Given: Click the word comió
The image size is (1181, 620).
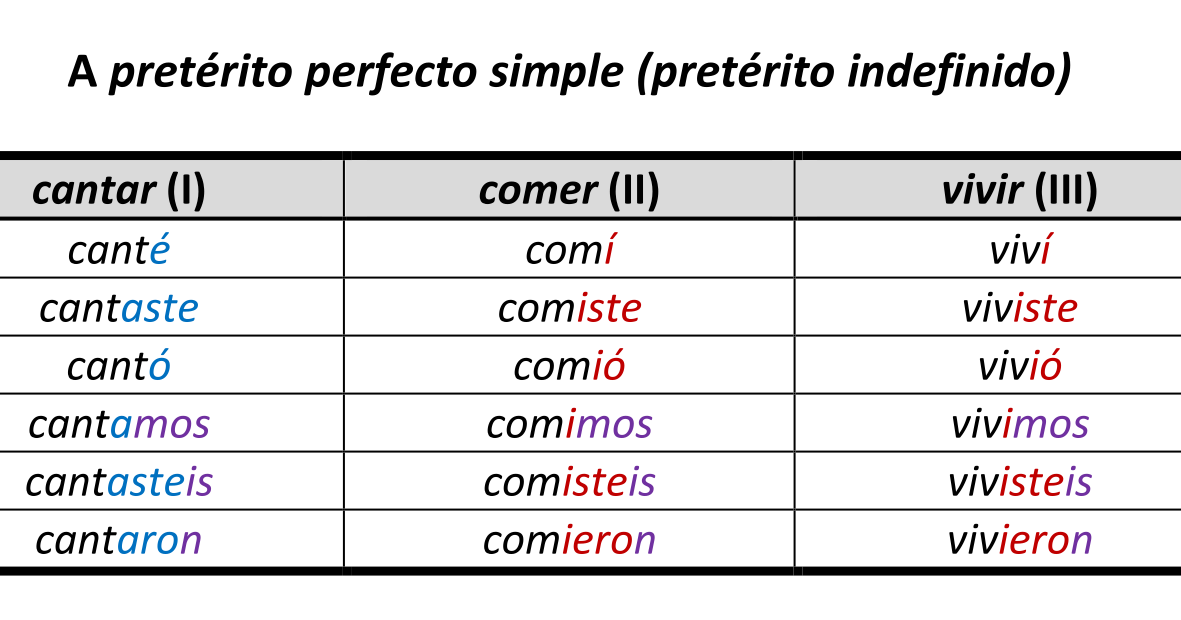Looking at the screenshot, I should pos(569,366).
